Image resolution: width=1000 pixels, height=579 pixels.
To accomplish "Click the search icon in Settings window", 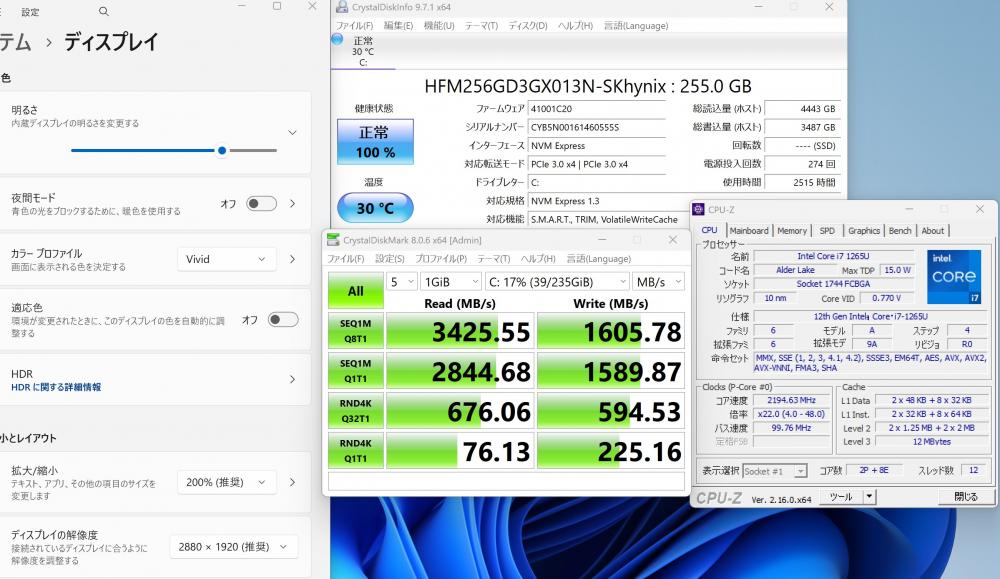I will [x=103, y=11].
